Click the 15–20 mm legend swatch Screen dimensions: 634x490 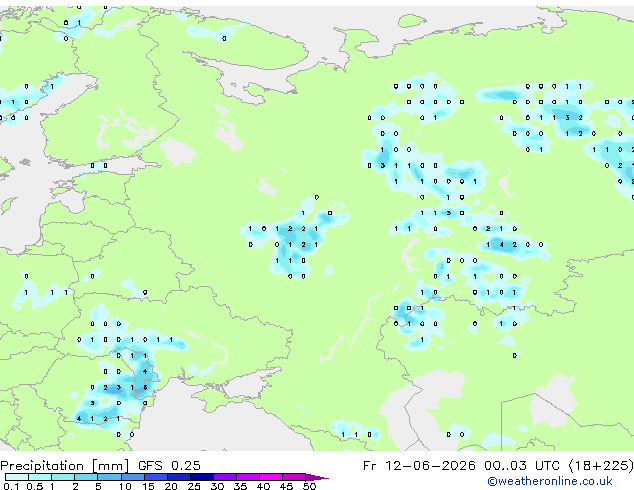pyautogui.click(x=155, y=477)
